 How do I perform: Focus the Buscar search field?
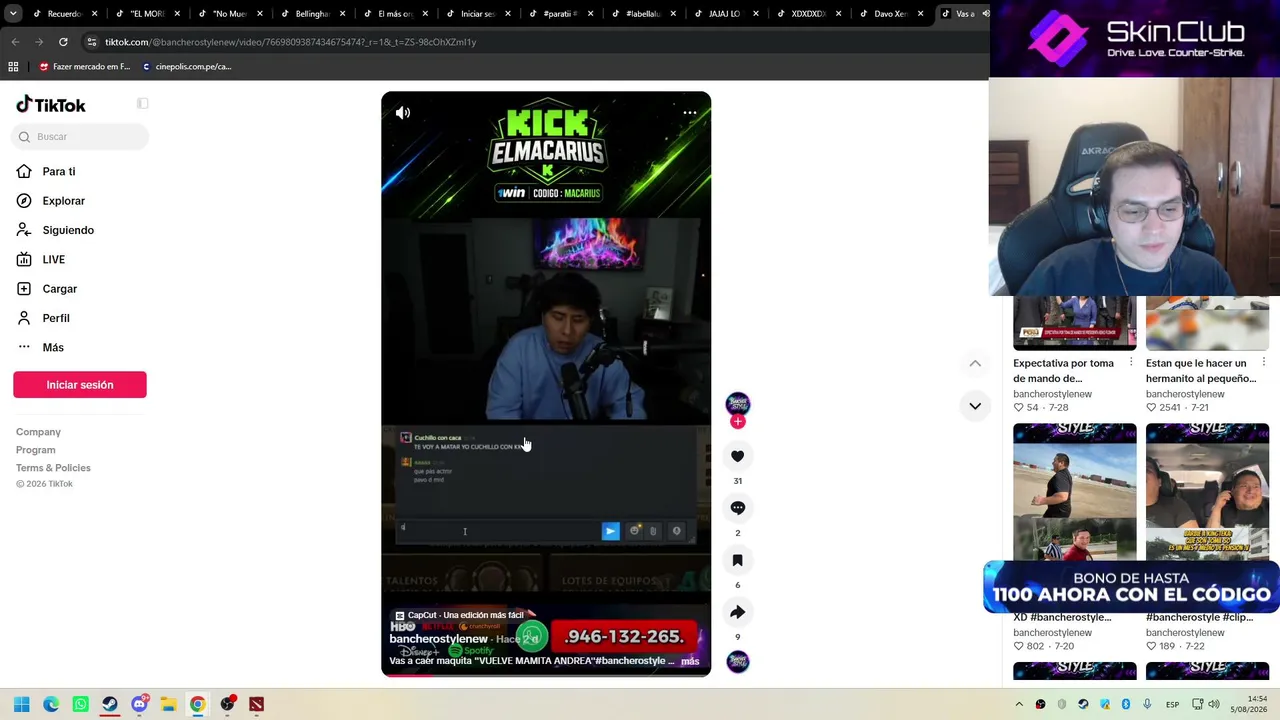[81, 136]
